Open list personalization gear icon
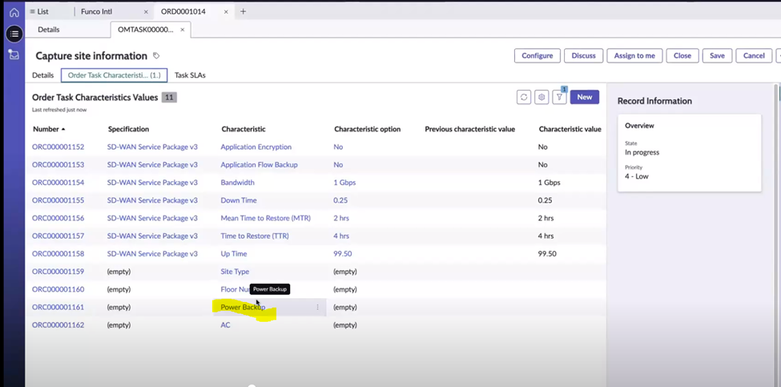Screen dimensions: 781x387 pos(541,97)
